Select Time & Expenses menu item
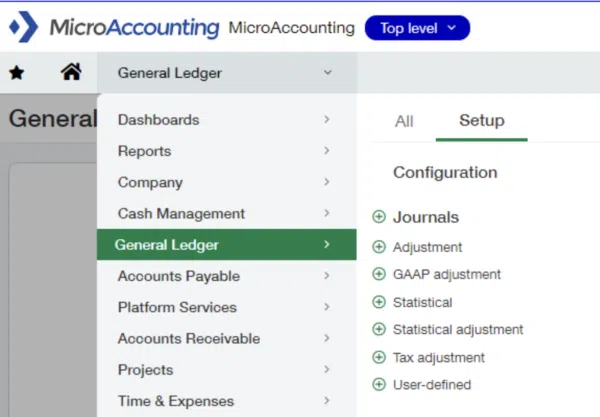The height and width of the screenshot is (417, 600). pyautogui.click(x=227, y=401)
